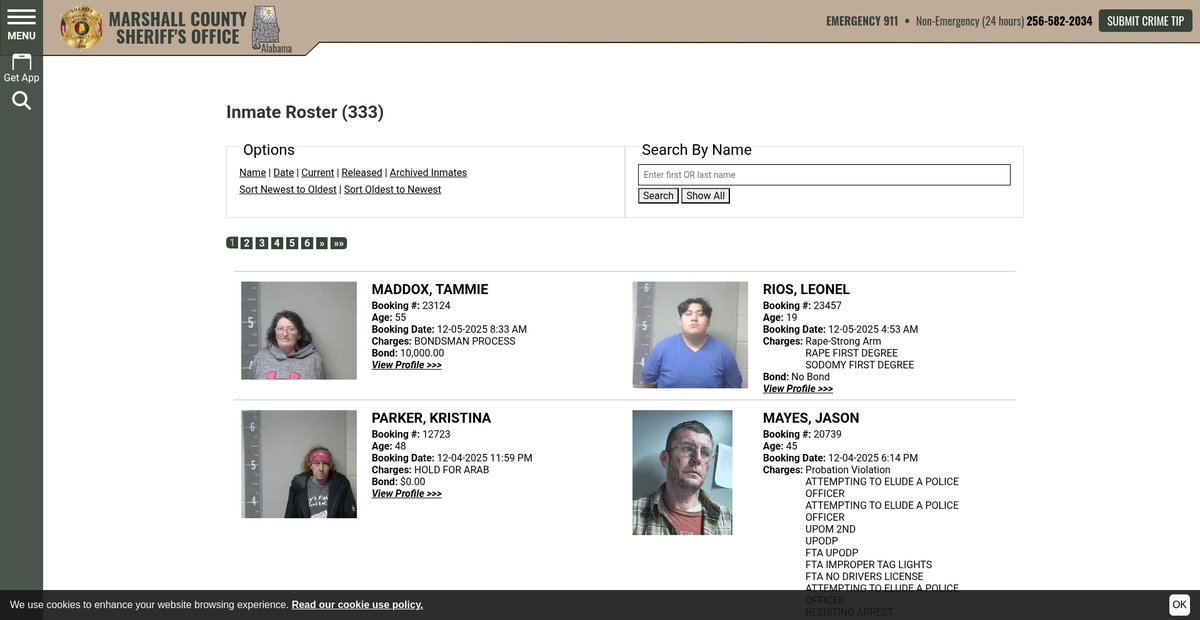Click the BONDSMAN PROCESS charge text

click(465, 342)
